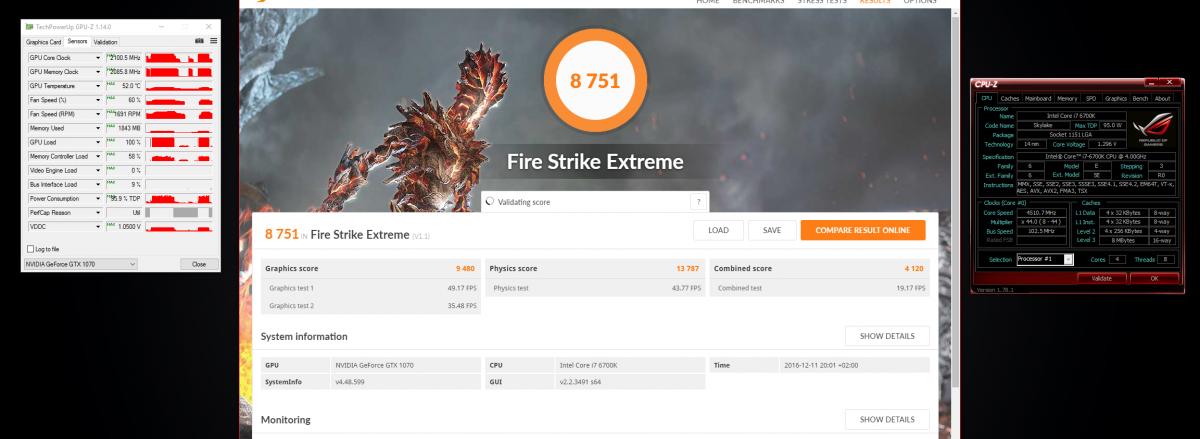Open BENCHMARKS in 3DMark navigation
This screenshot has width=1200, height=439.
pos(757,2)
